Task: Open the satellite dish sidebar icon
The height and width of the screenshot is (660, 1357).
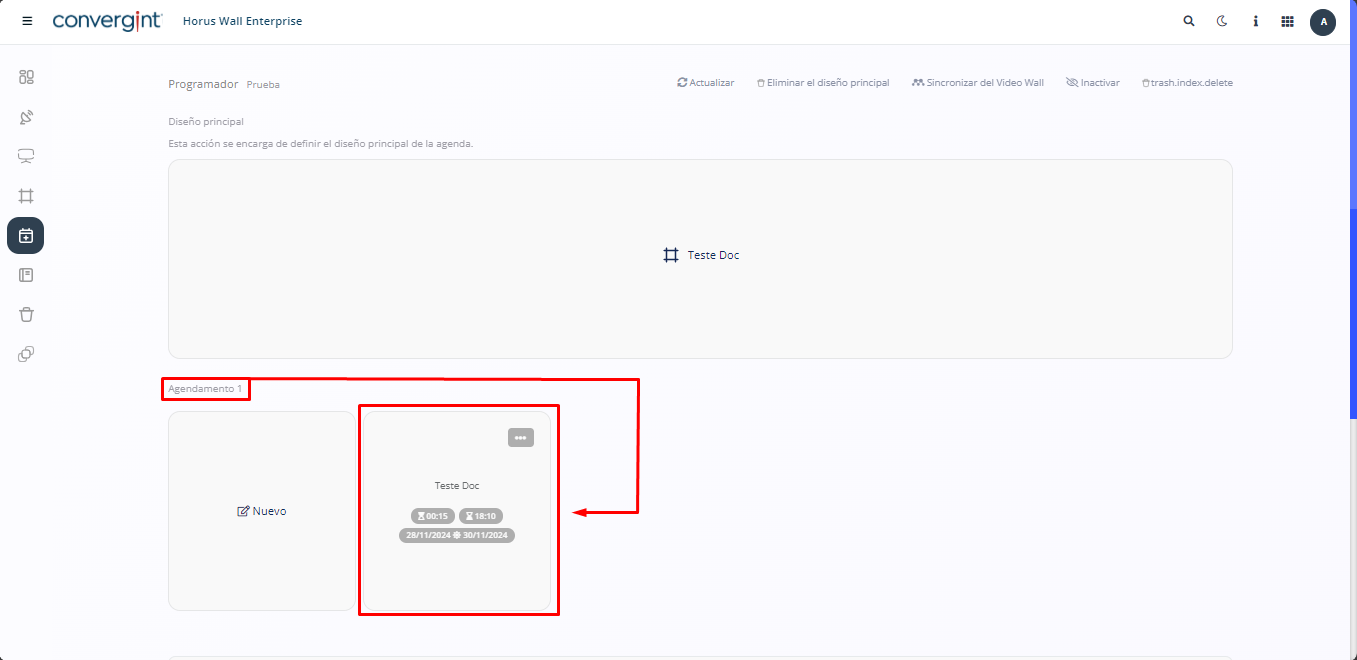Action: [26, 117]
